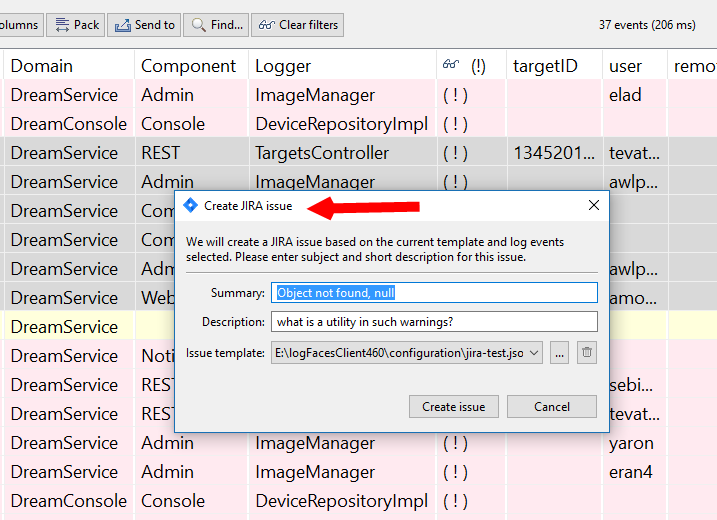The width and height of the screenshot is (717, 520).
Task: Click the Noti... component cell
Action: point(157,356)
